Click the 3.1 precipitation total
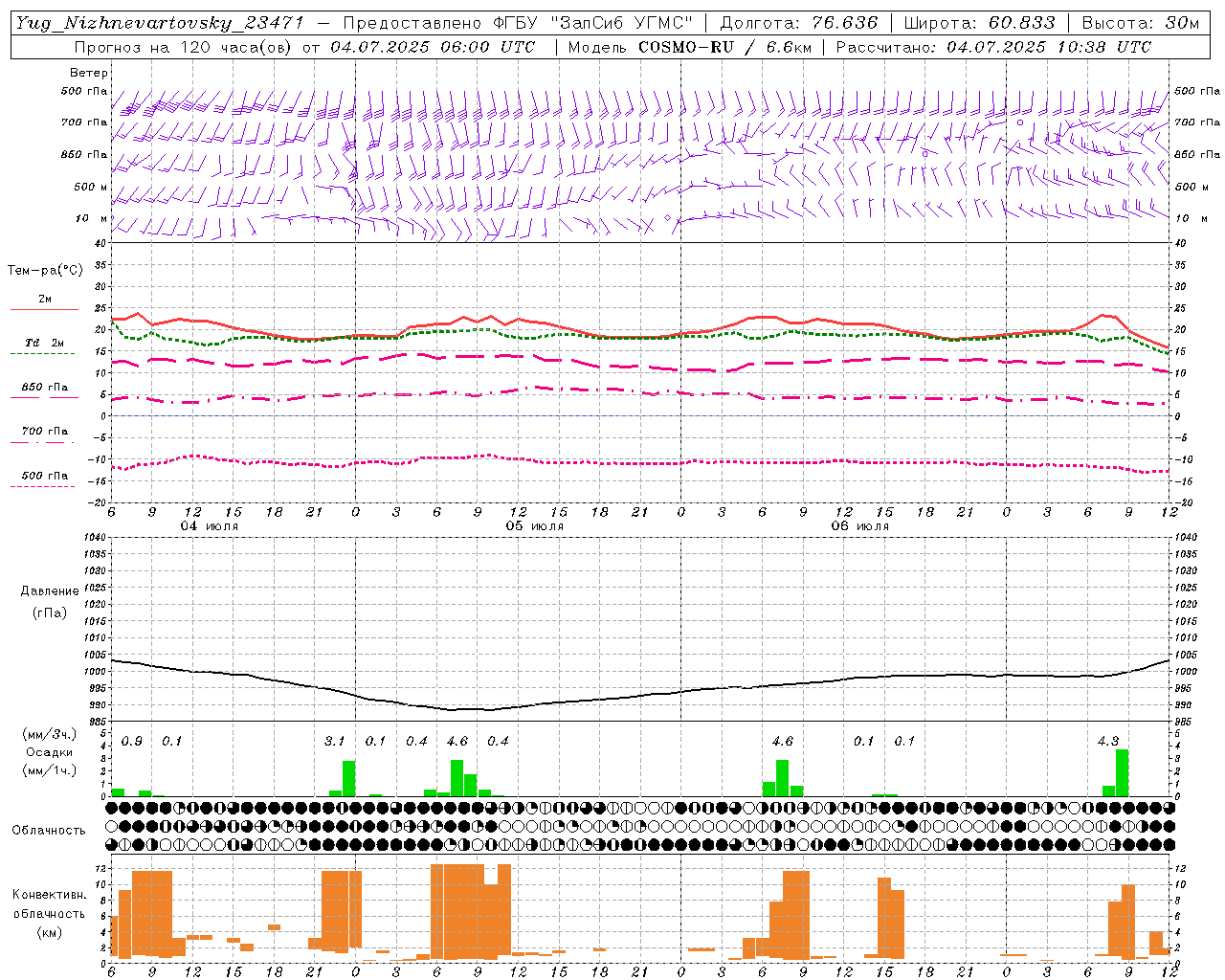This screenshot has height=980, width=1225. tap(334, 742)
